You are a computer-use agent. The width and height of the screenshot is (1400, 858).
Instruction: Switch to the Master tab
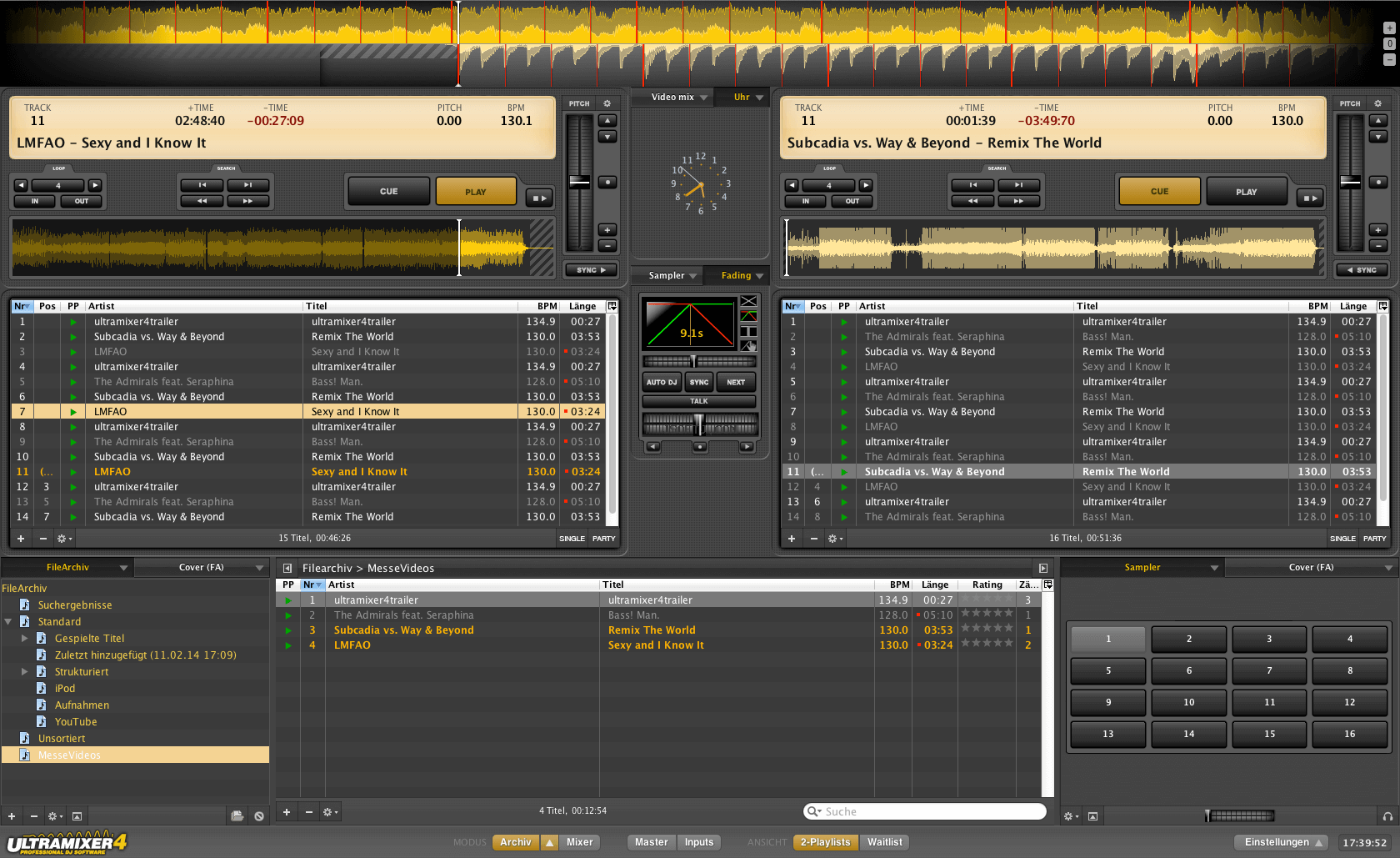tap(652, 842)
